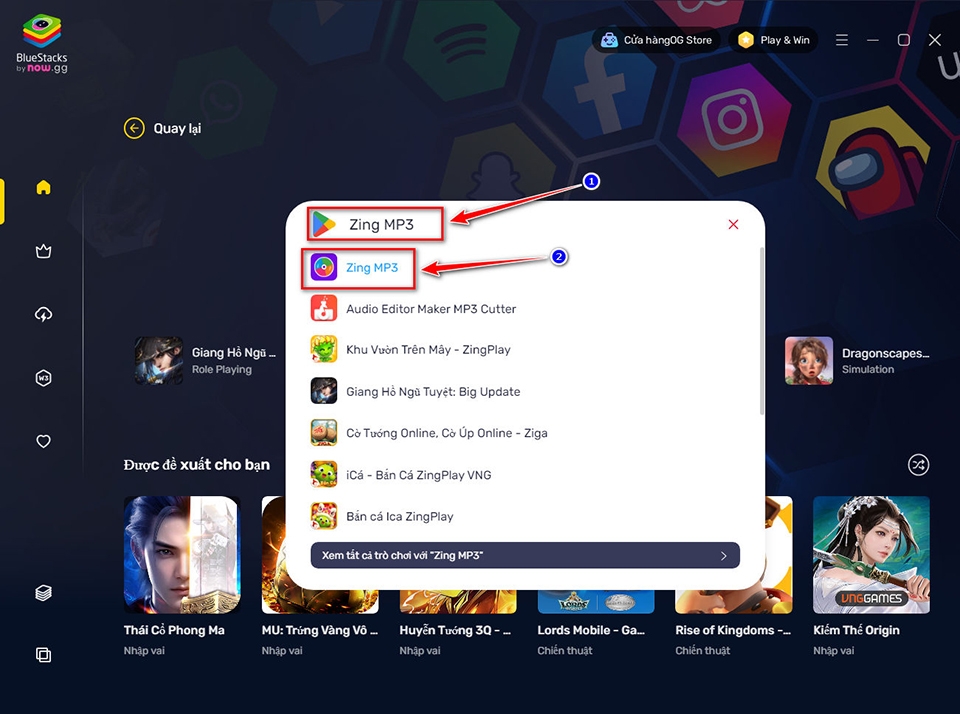Select Giang Hồ Ngũ Tuyệt: Big Update result

pos(433,392)
